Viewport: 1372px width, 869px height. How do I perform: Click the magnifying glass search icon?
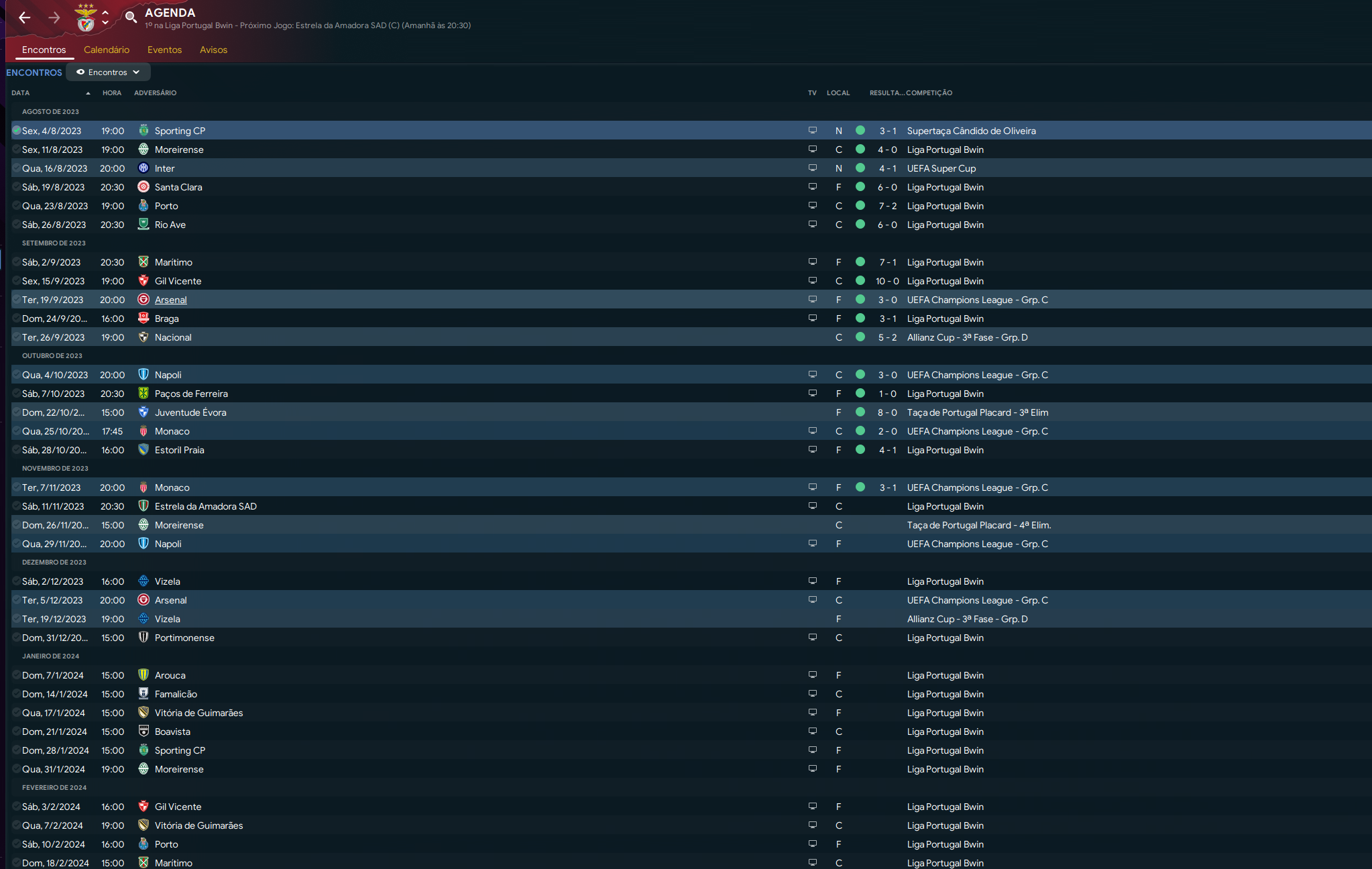(131, 17)
